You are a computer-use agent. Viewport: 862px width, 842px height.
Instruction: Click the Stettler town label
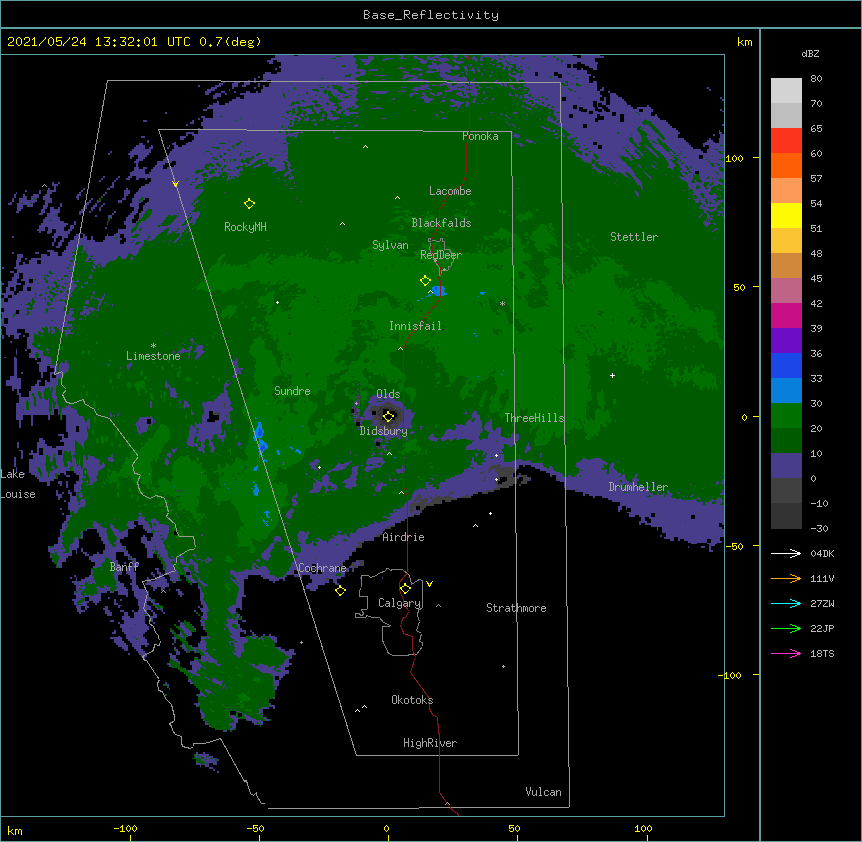click(x=634, y=237)
